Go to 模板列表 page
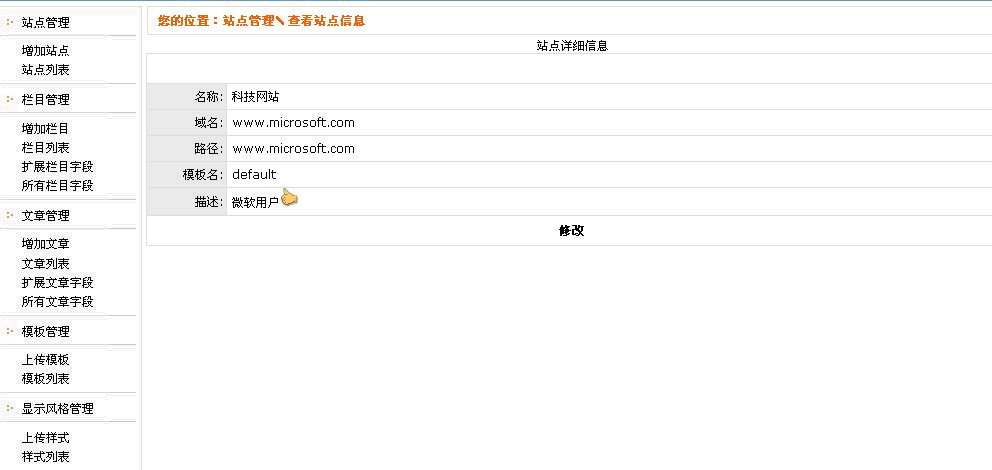Screen dimensions: 992x470 [46, 379]
